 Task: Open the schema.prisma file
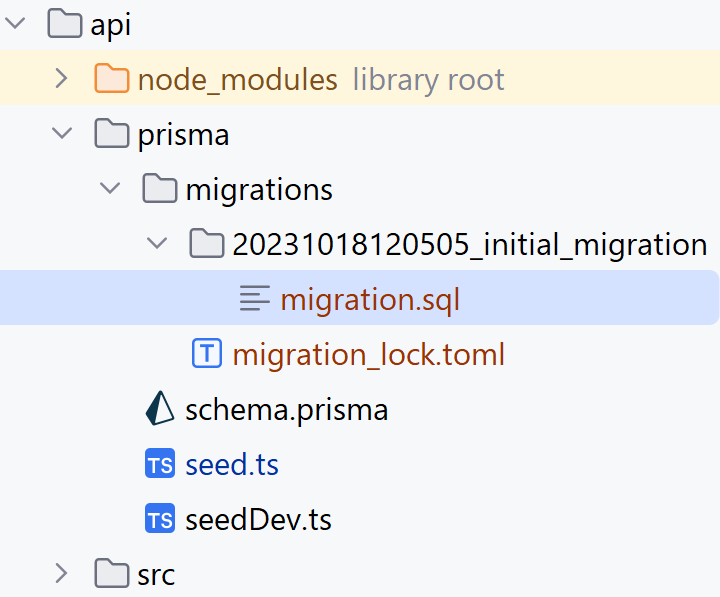(x=287, y=410)
